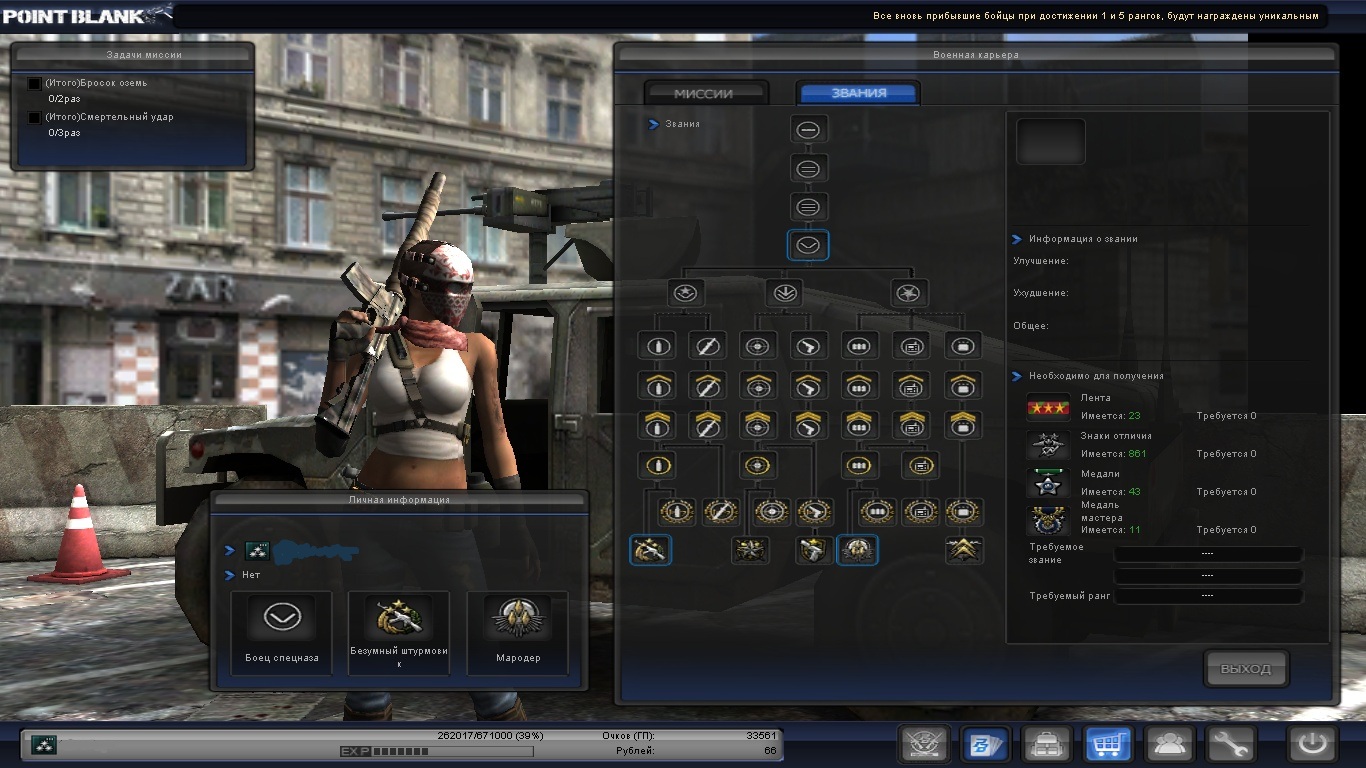Click the PB cards icon in bottom bar
The image size is (1366, 768).
click(984, 744)
